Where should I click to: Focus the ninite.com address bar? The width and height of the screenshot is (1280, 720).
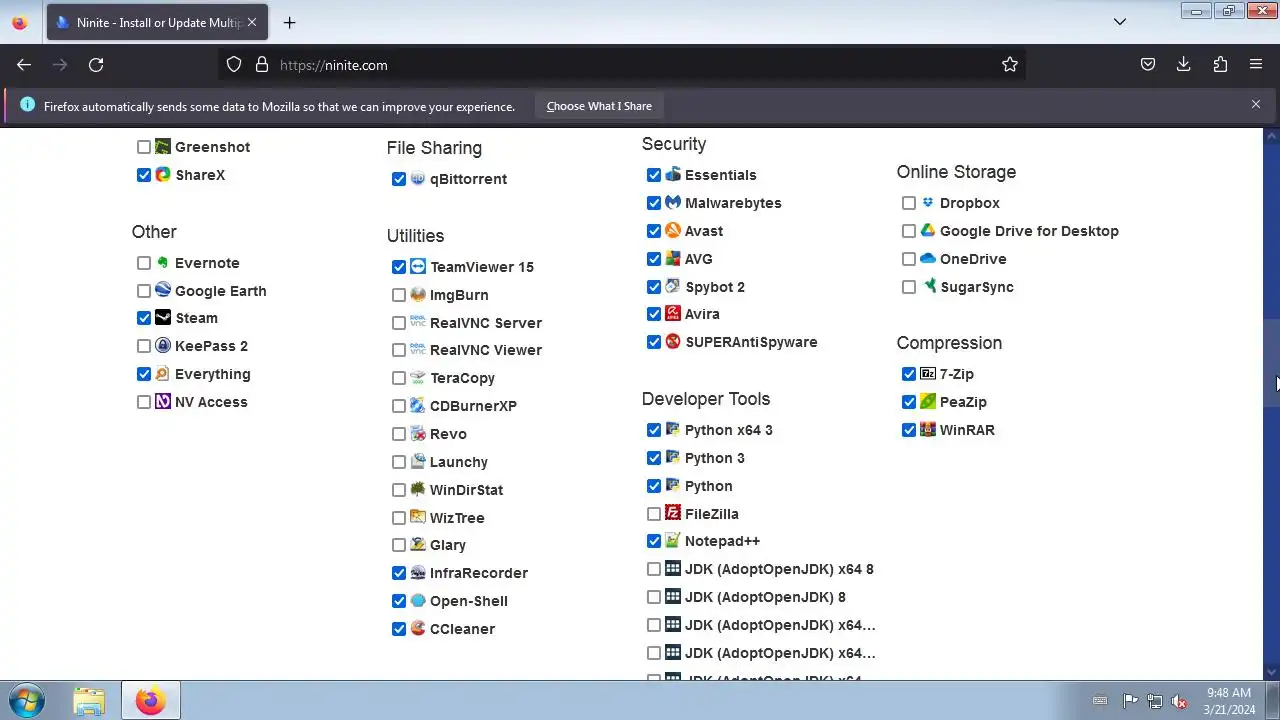[620, 65]
